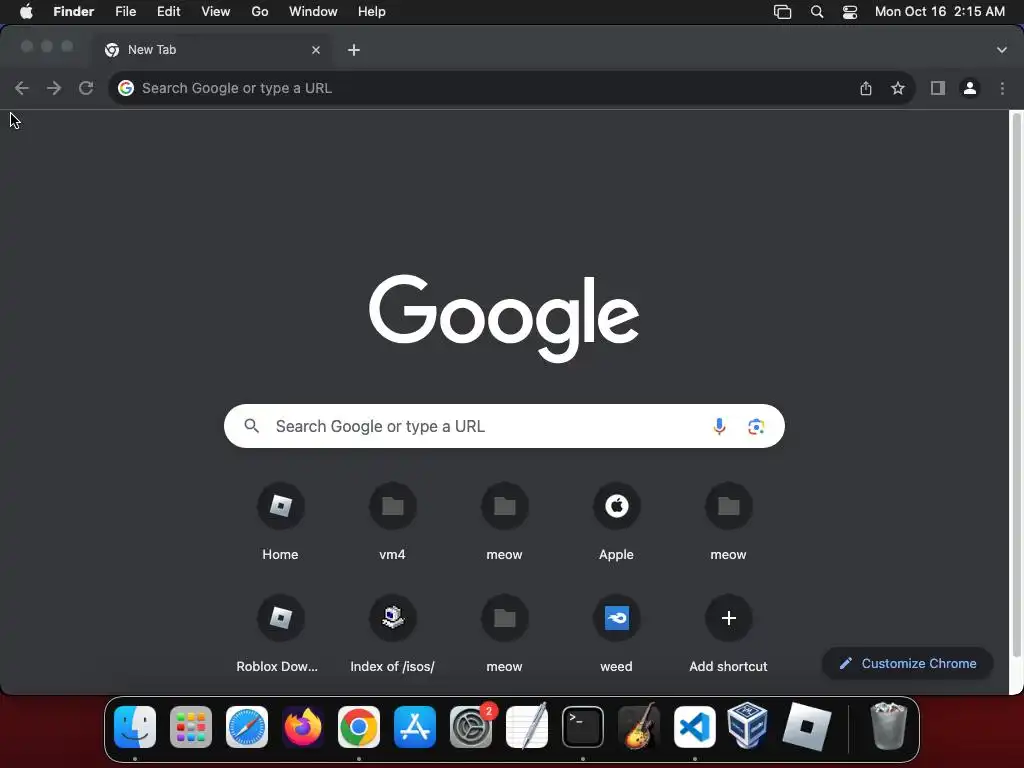Share this page via share icon
The image size is (1024, 768).
(866, 88)
